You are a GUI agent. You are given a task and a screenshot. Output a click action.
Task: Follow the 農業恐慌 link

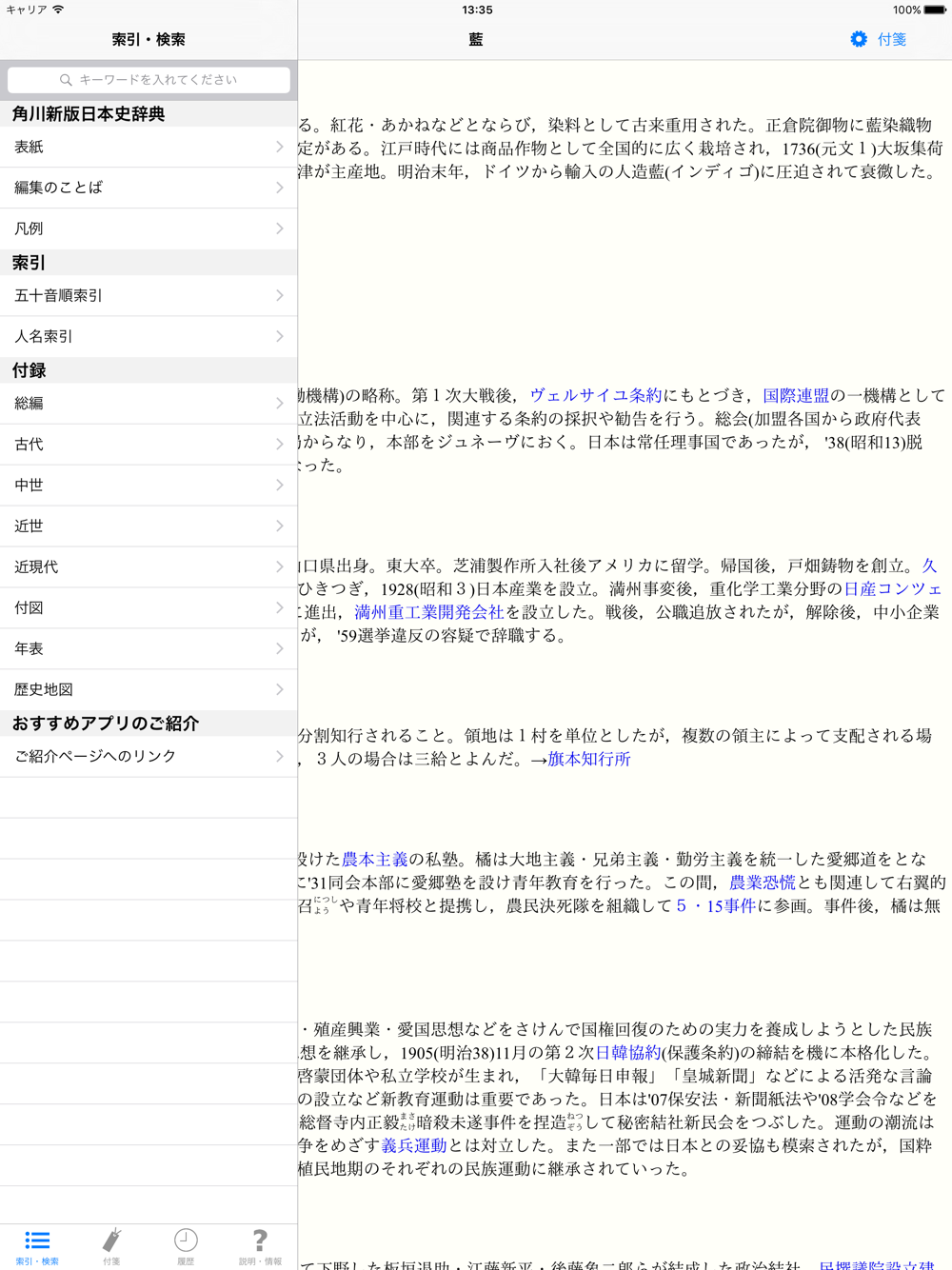pyautogui.click(x=762, y=883)
